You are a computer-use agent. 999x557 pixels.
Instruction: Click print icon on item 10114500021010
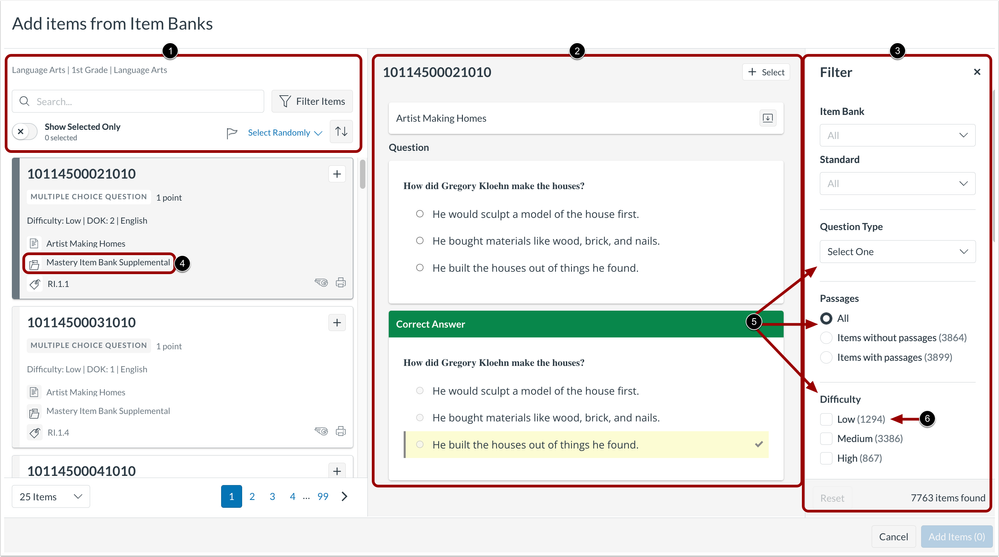coord(341,282)
